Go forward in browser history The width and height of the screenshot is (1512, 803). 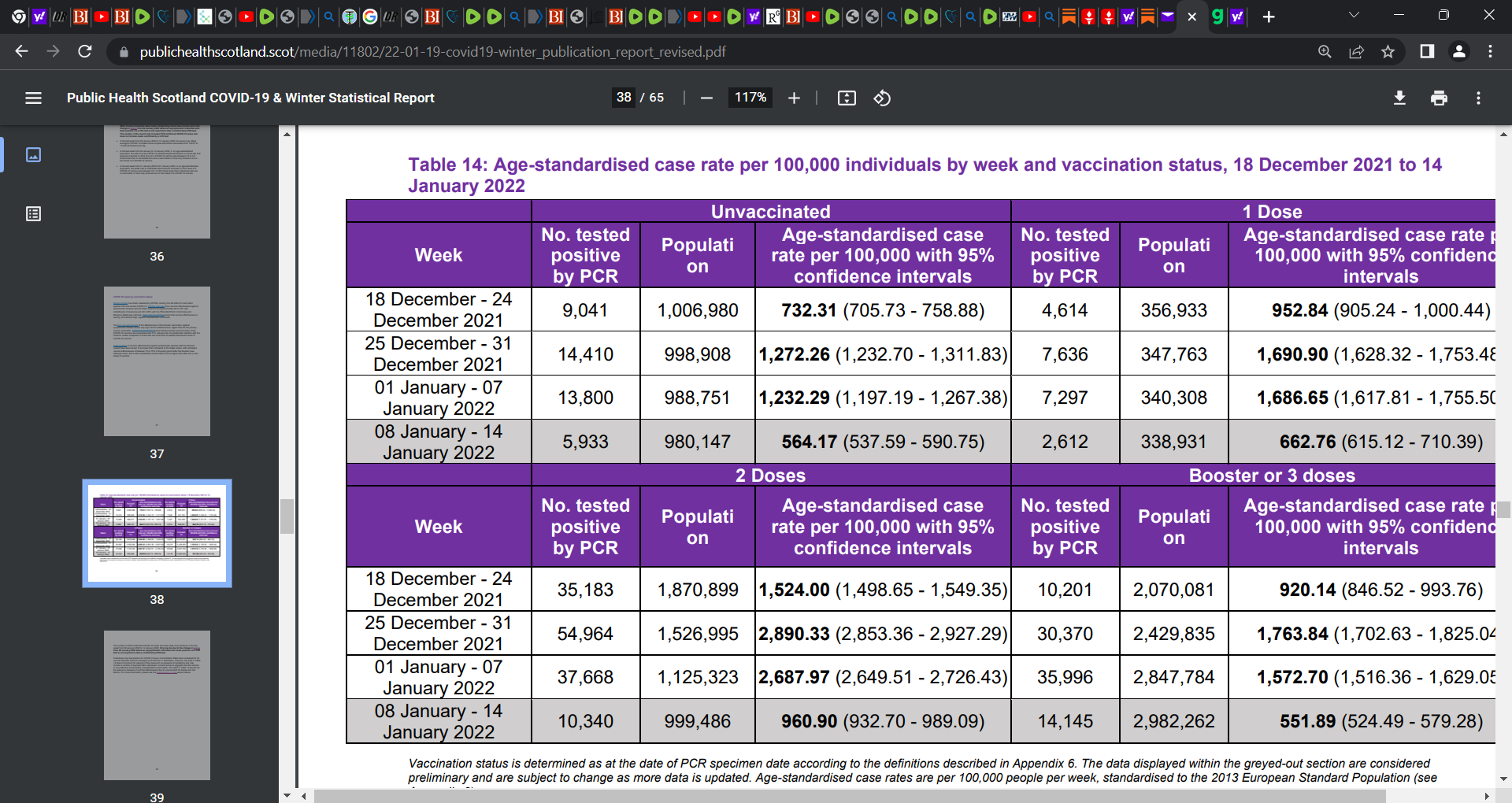pyautogui.click(x=53, y=51)
